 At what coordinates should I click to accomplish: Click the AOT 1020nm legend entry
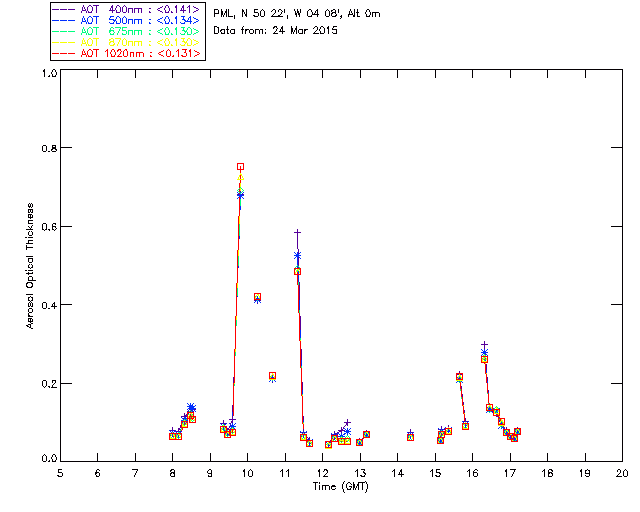127,53
